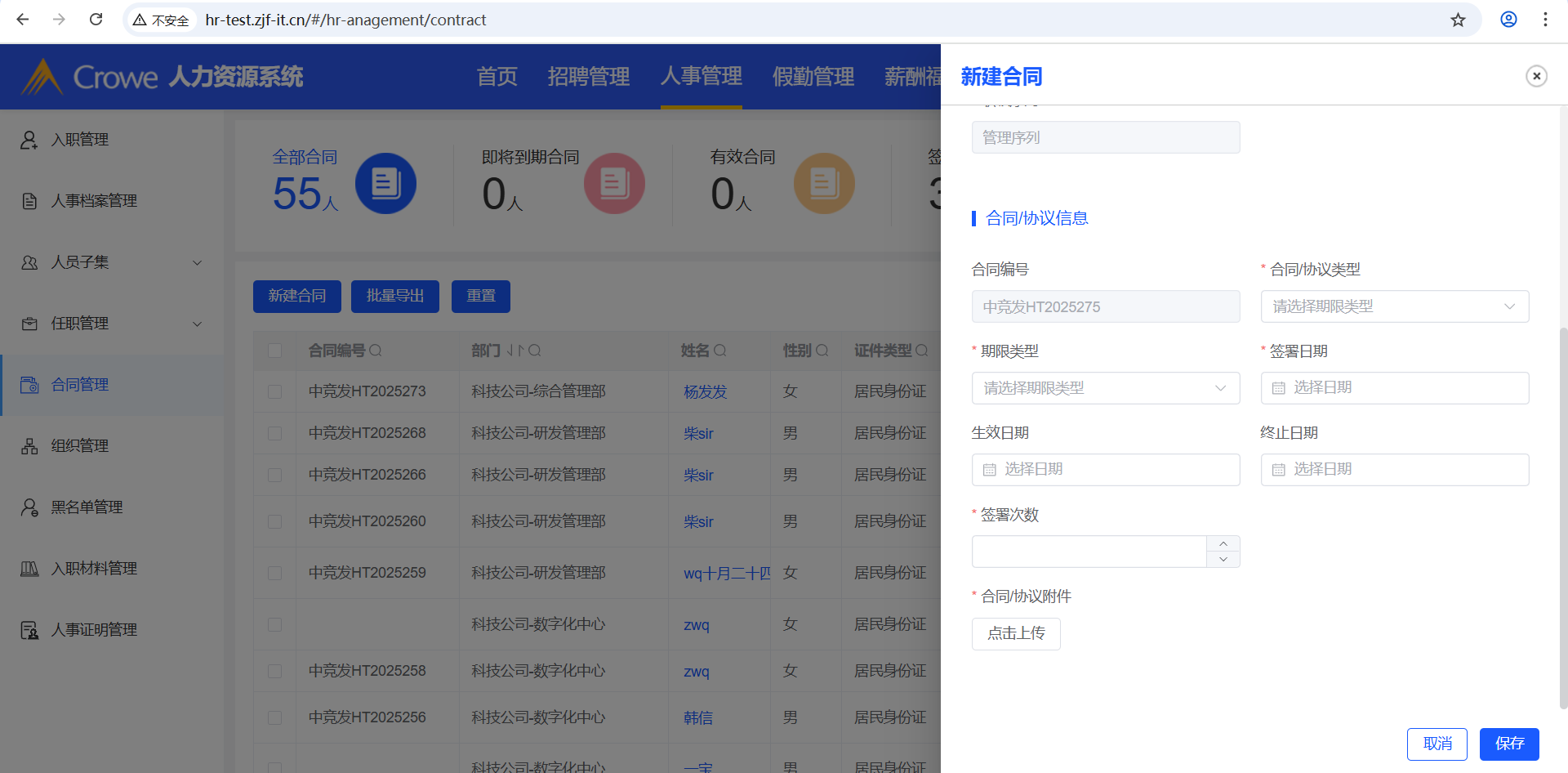The width and height of the screenshot is (1568, 773).
Task: Open the 假勤管理 navigation tab
Action: pyautogui.click(x=813, y=77)
